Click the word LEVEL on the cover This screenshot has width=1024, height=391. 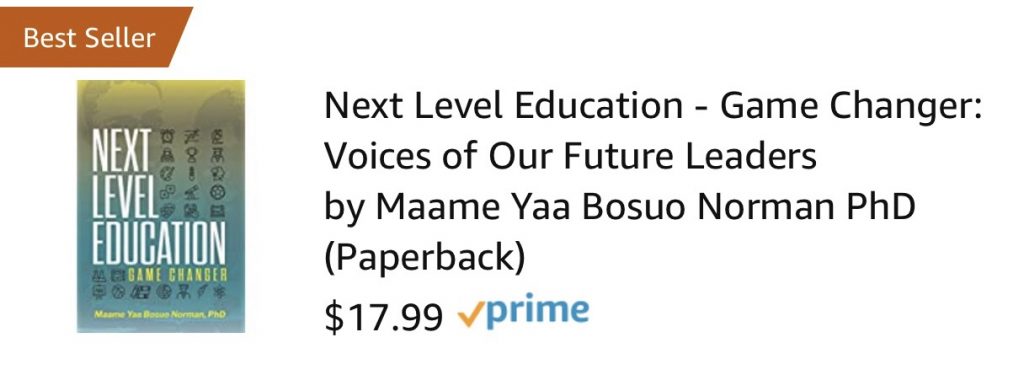click(125, 196)
